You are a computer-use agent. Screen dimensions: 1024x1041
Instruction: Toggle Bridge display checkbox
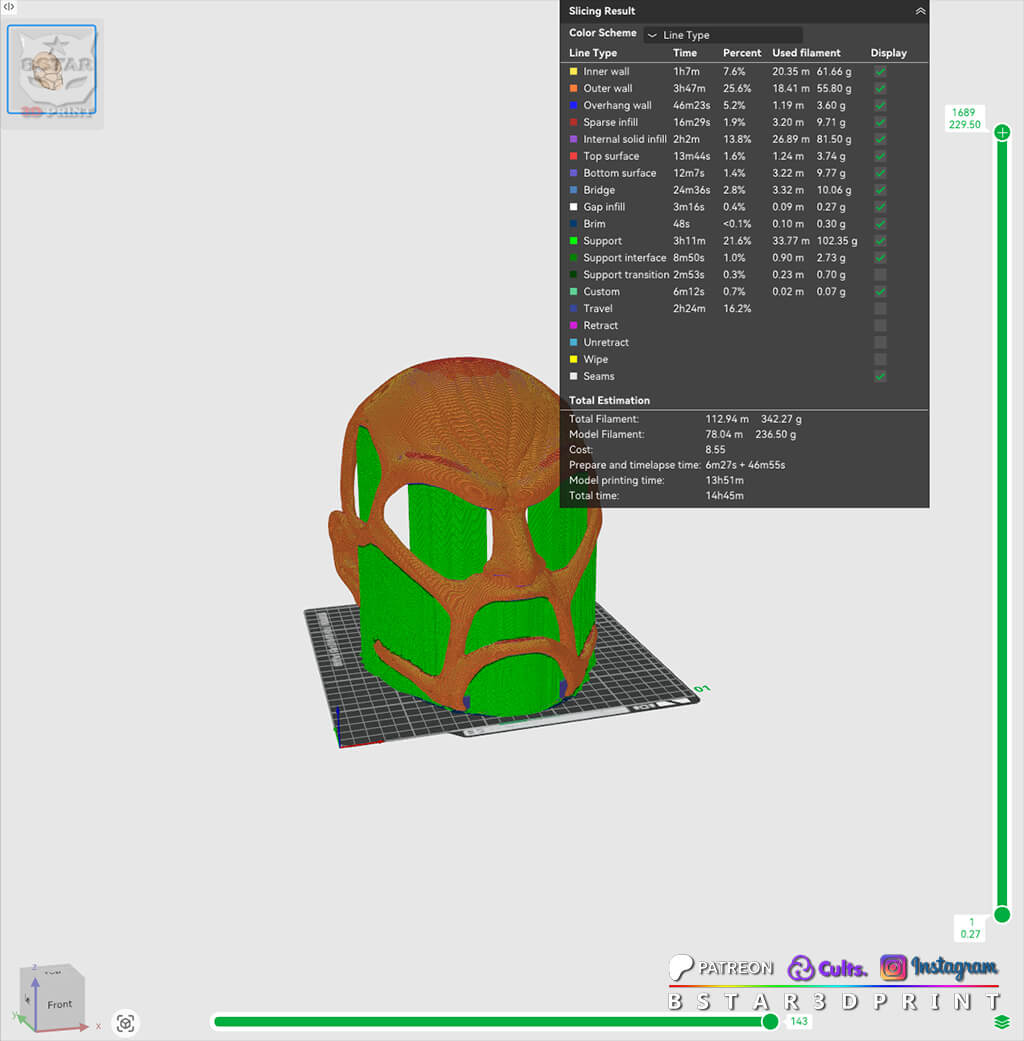point(880,190)
